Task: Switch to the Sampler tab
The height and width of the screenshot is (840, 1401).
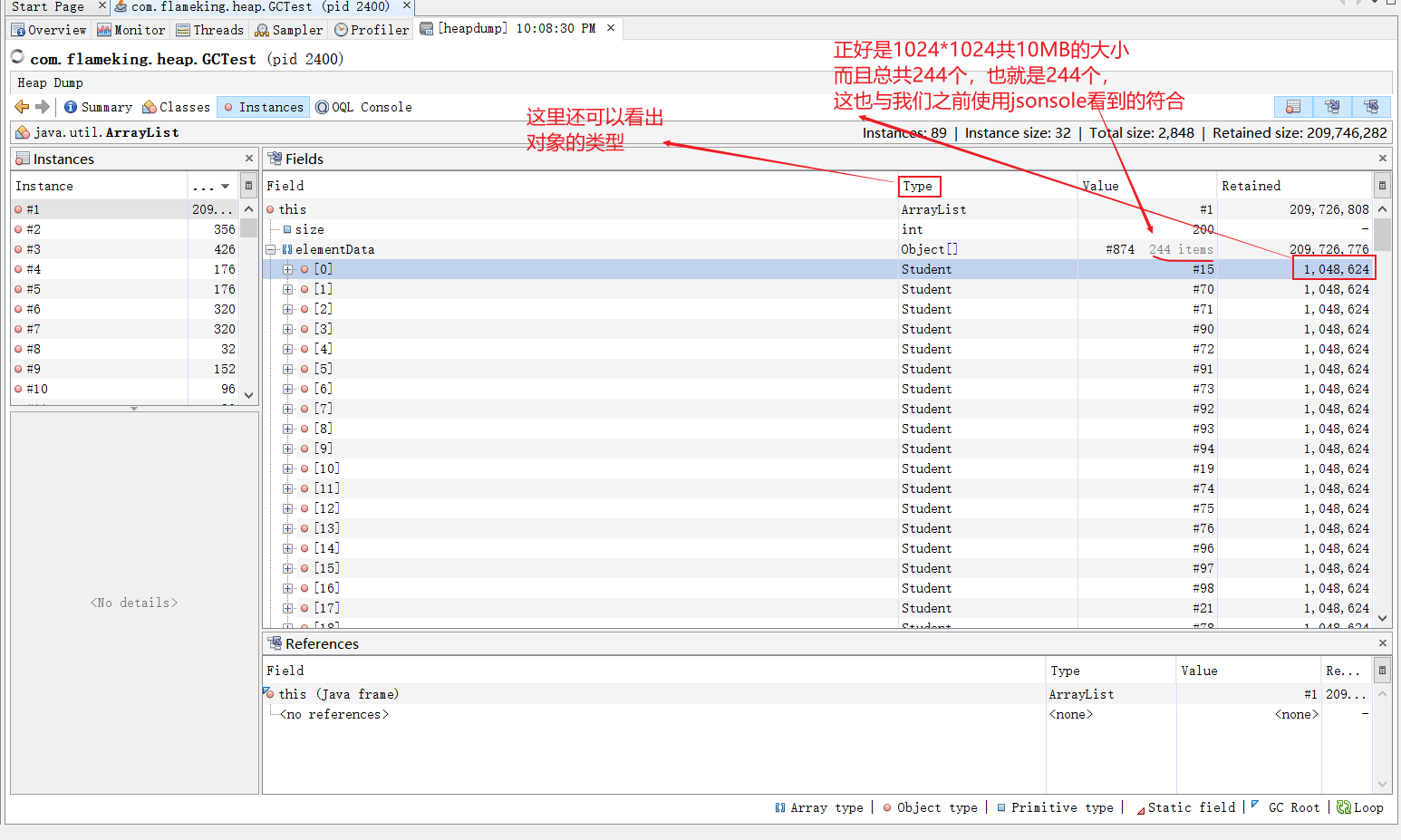Action: tap(289, 30)
